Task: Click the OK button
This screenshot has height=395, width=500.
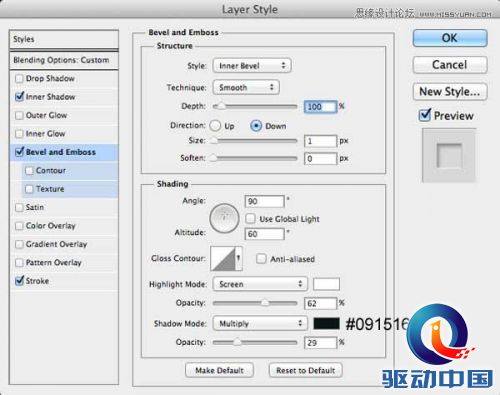Action: point(450,38)
